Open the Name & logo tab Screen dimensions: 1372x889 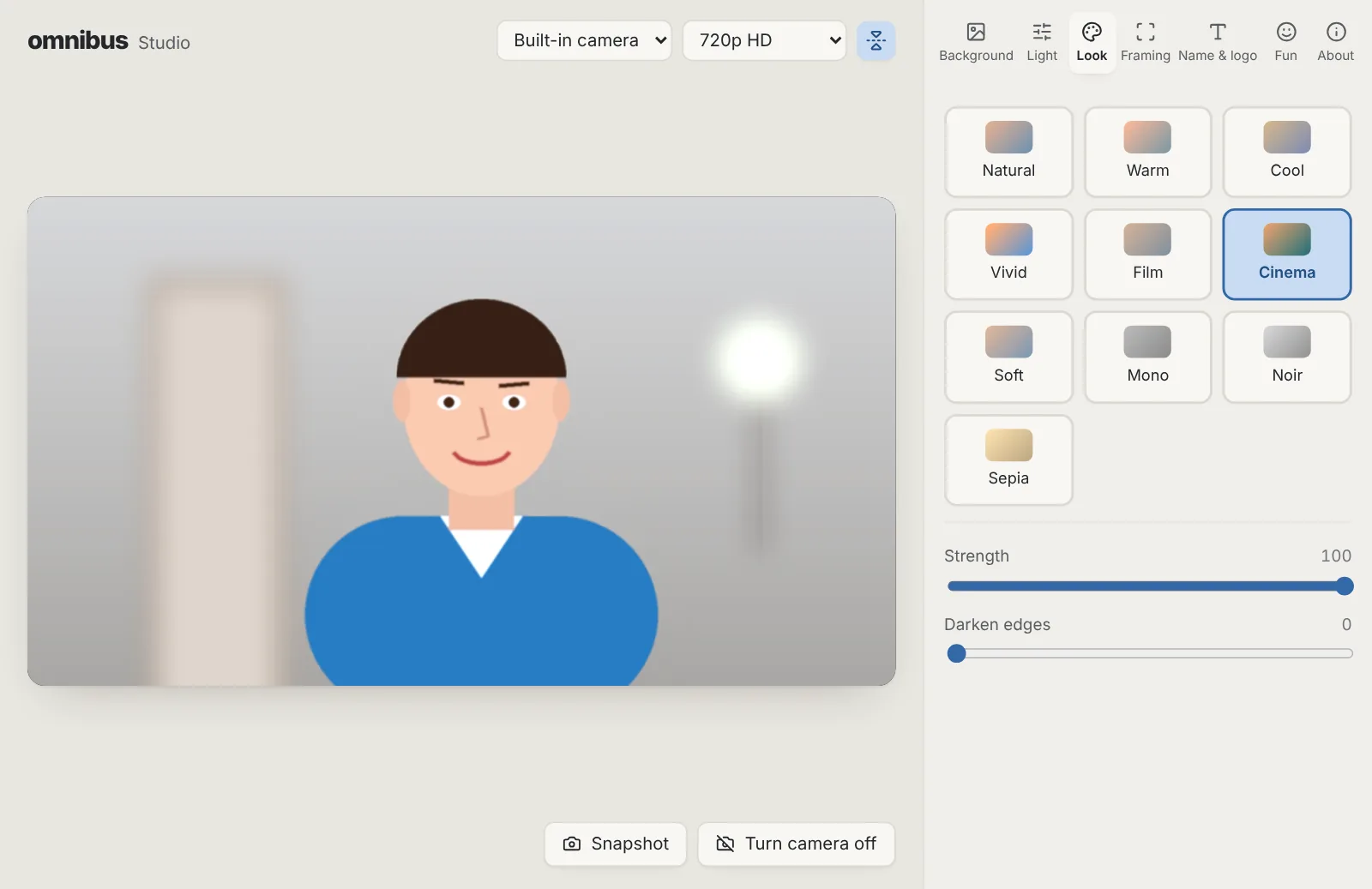pyautogui.click(x=1218, y=43)
